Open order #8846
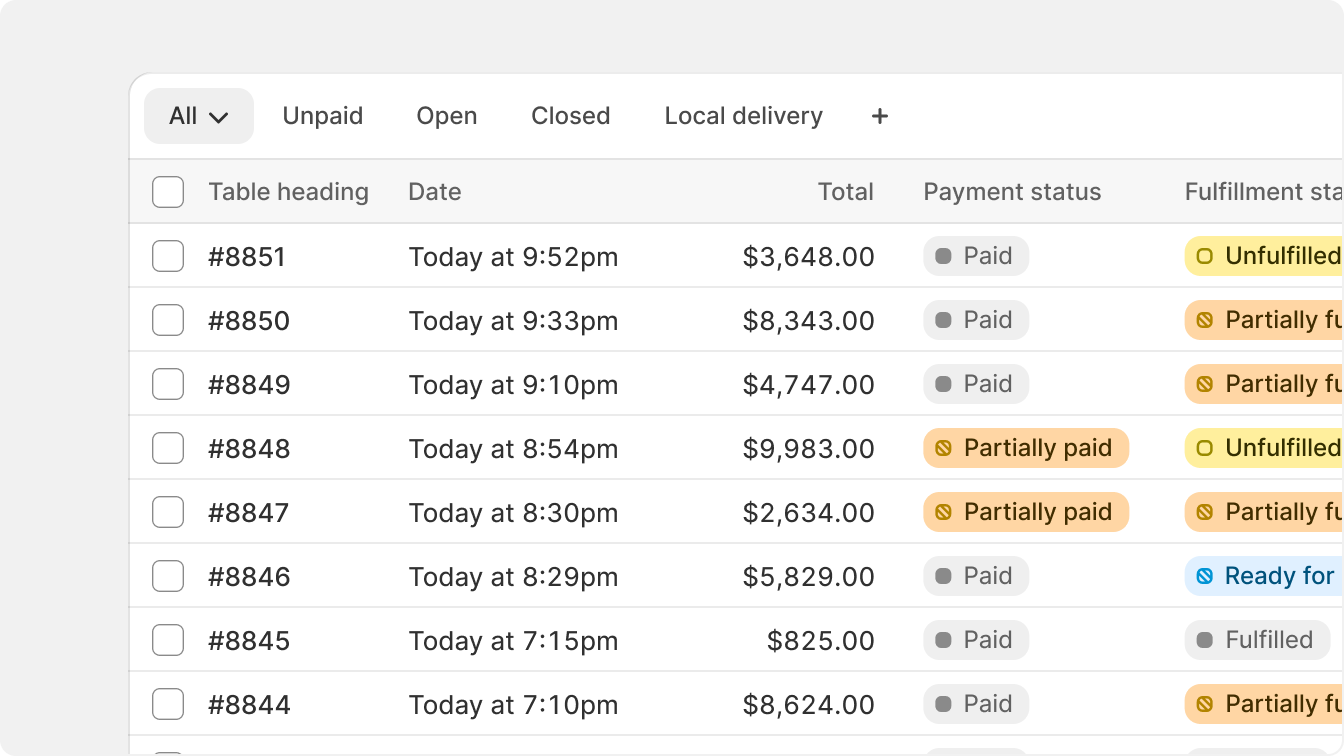 point(249,577)
